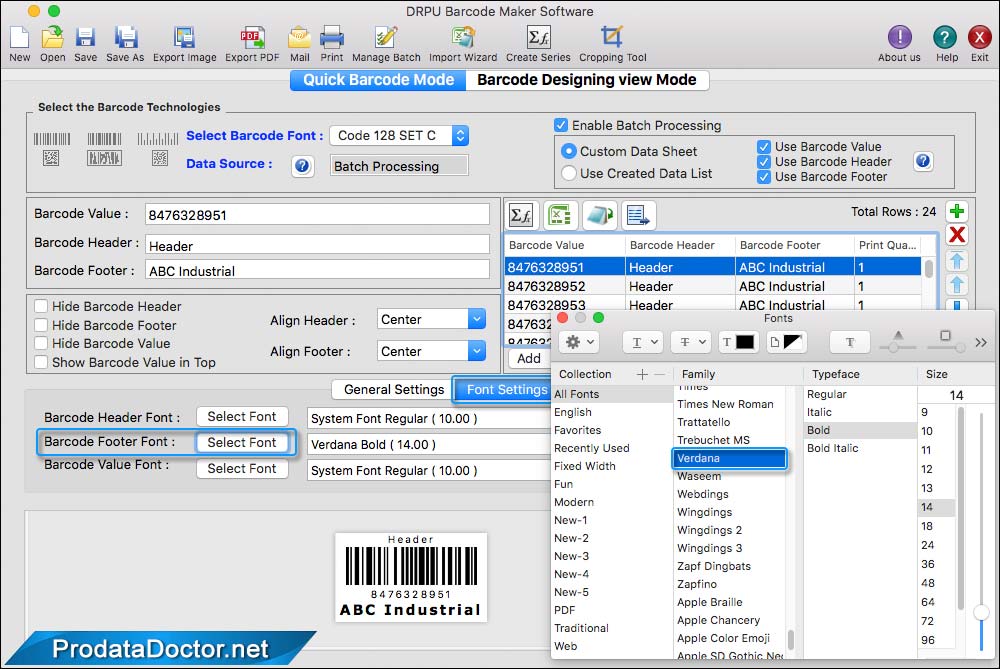This screenshot has height=669, width=1000.
Task: Check Hide Barcode Header
Action: click(41, 306)
